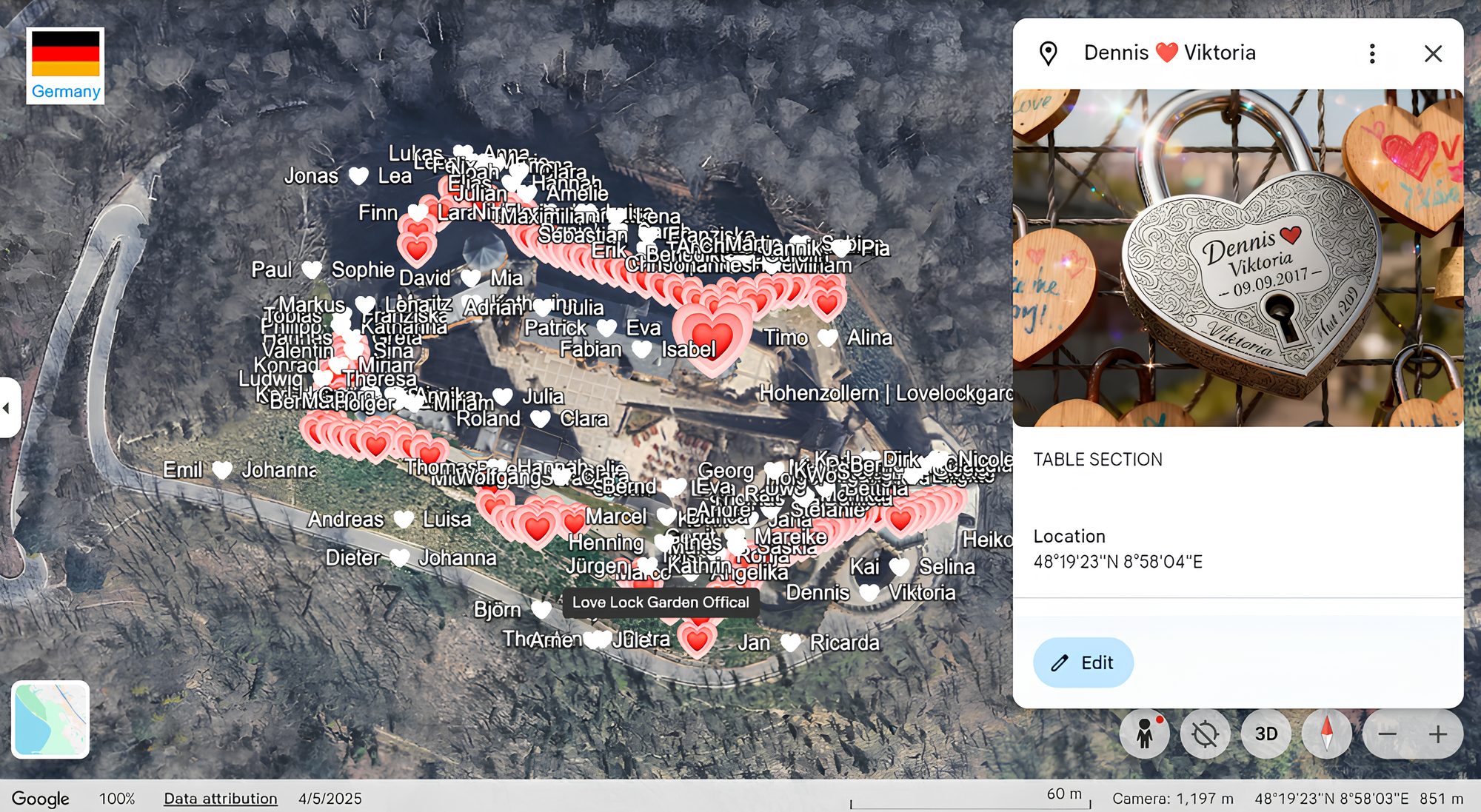The image size is (1481, 812).
Task: Click the Germany flag card
Action: click(x=65, y=66)
